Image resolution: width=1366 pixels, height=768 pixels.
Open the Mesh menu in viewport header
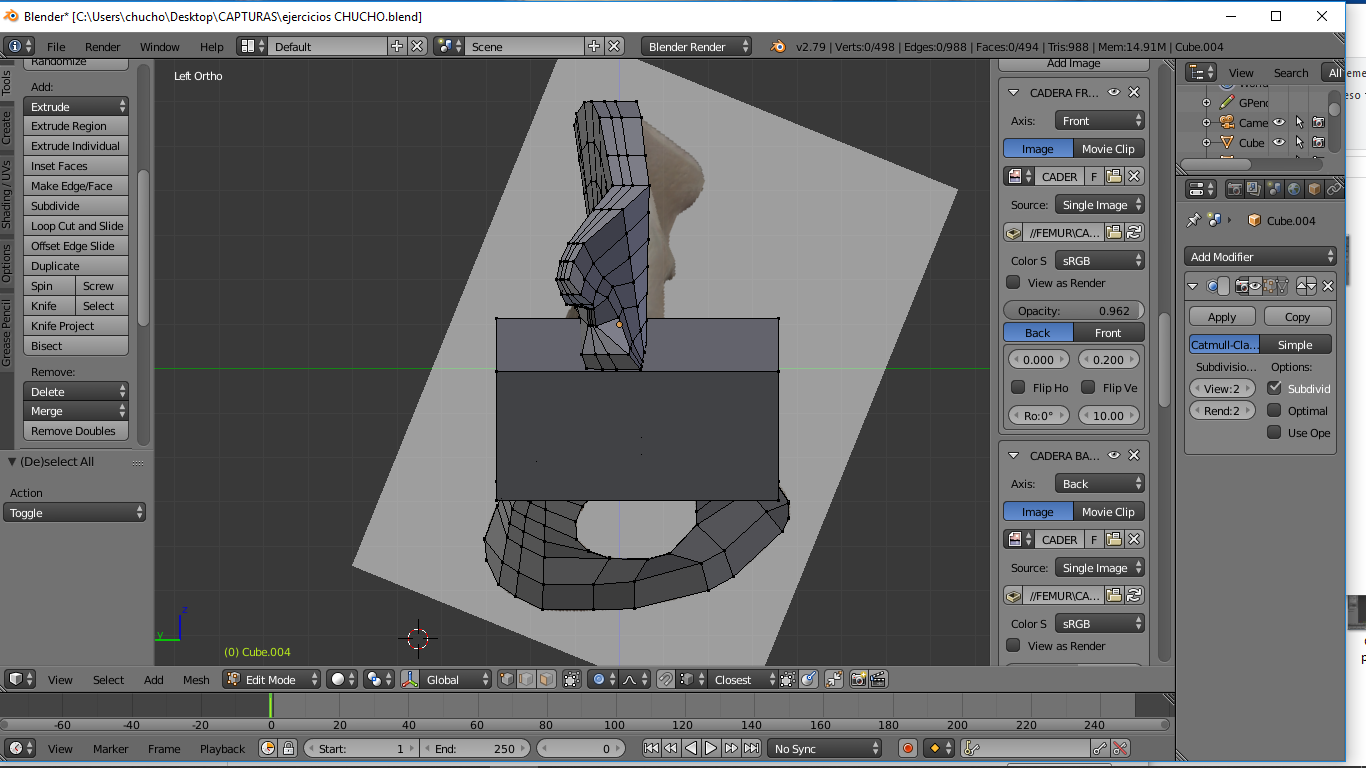[x=196, y=680]
